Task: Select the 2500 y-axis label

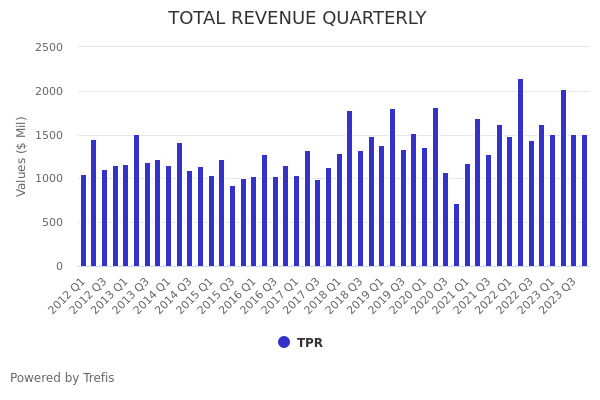Action: [49, 47]
